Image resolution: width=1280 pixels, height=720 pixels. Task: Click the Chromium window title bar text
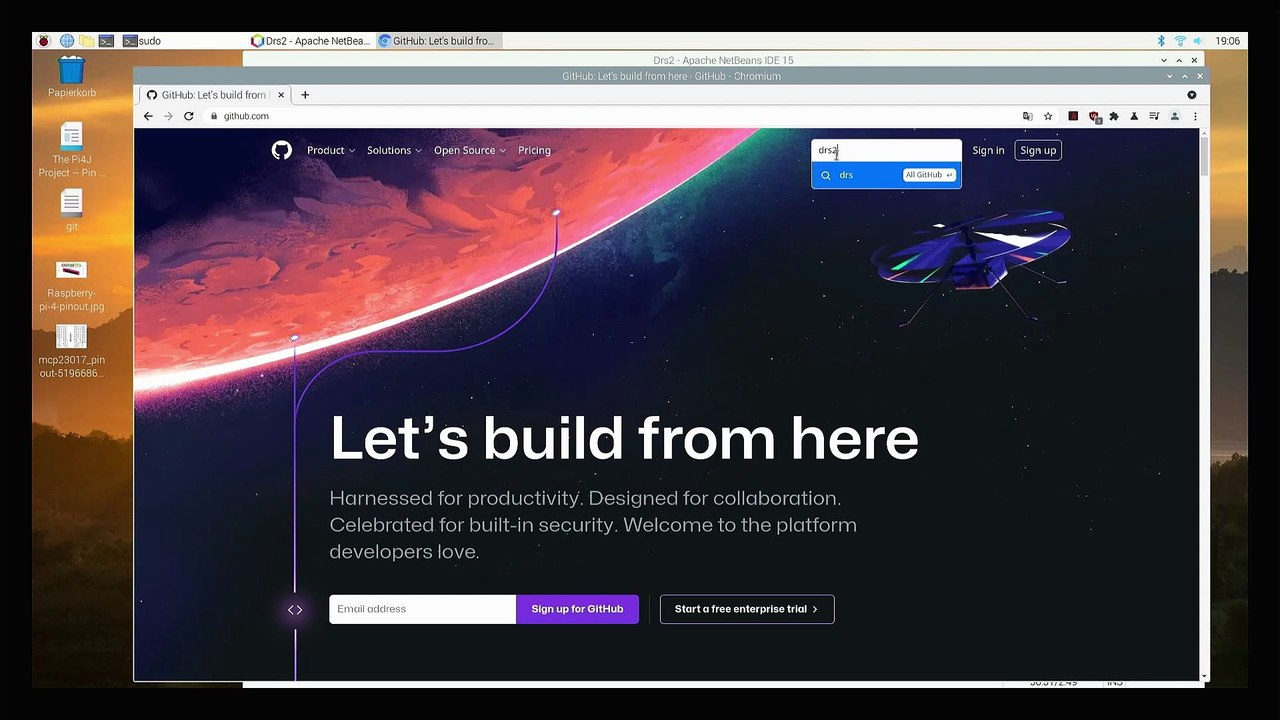(671, 76)
